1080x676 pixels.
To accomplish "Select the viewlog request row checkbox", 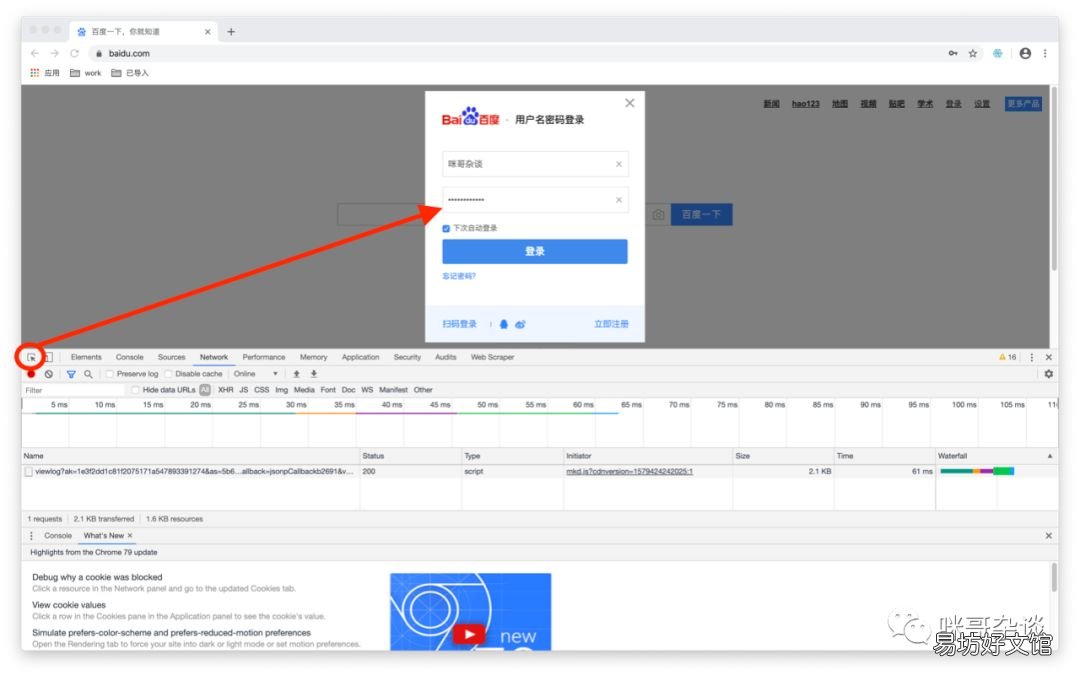I will coord(28,472).
